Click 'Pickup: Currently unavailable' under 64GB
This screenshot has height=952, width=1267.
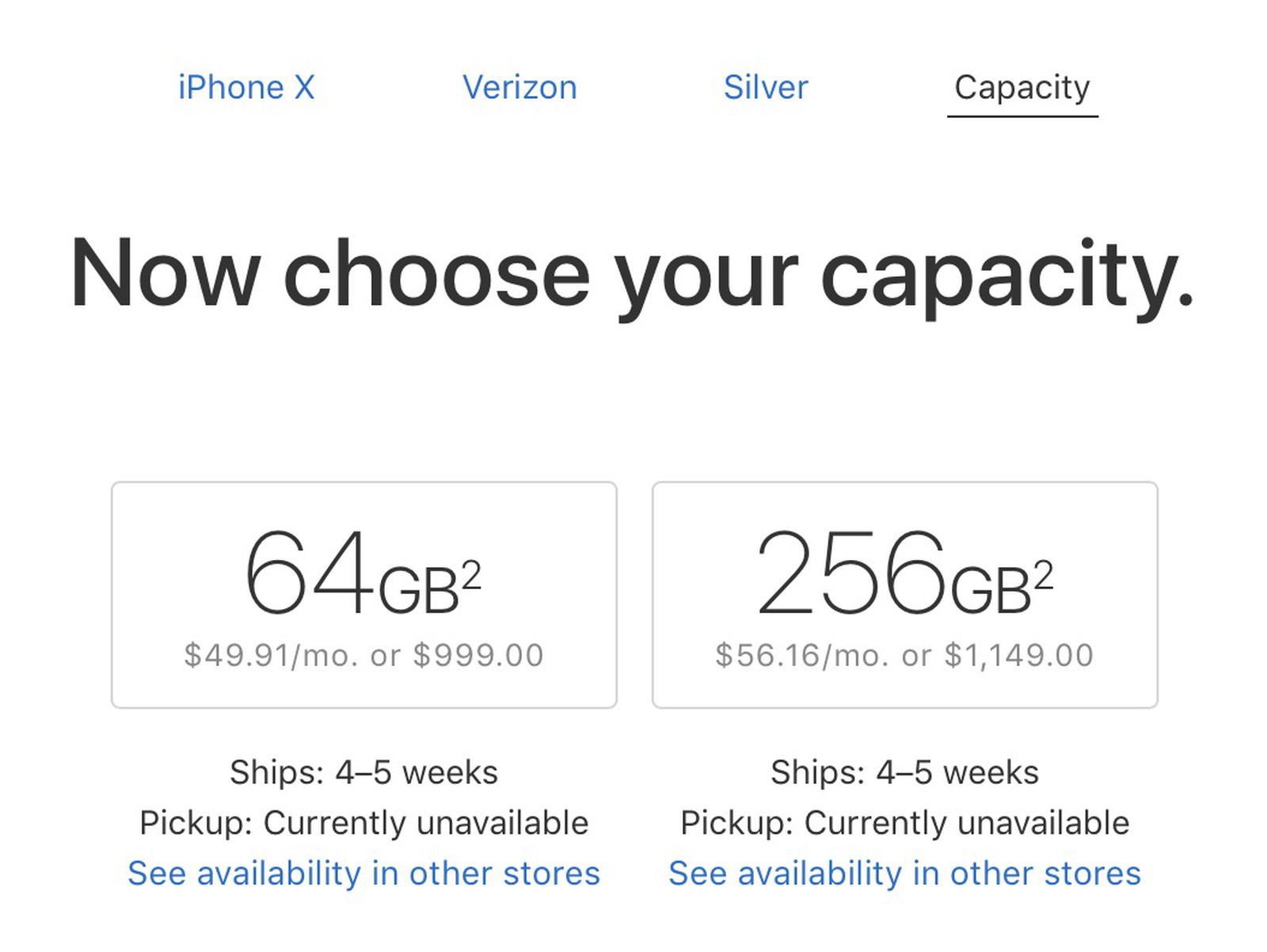(363, 823)
